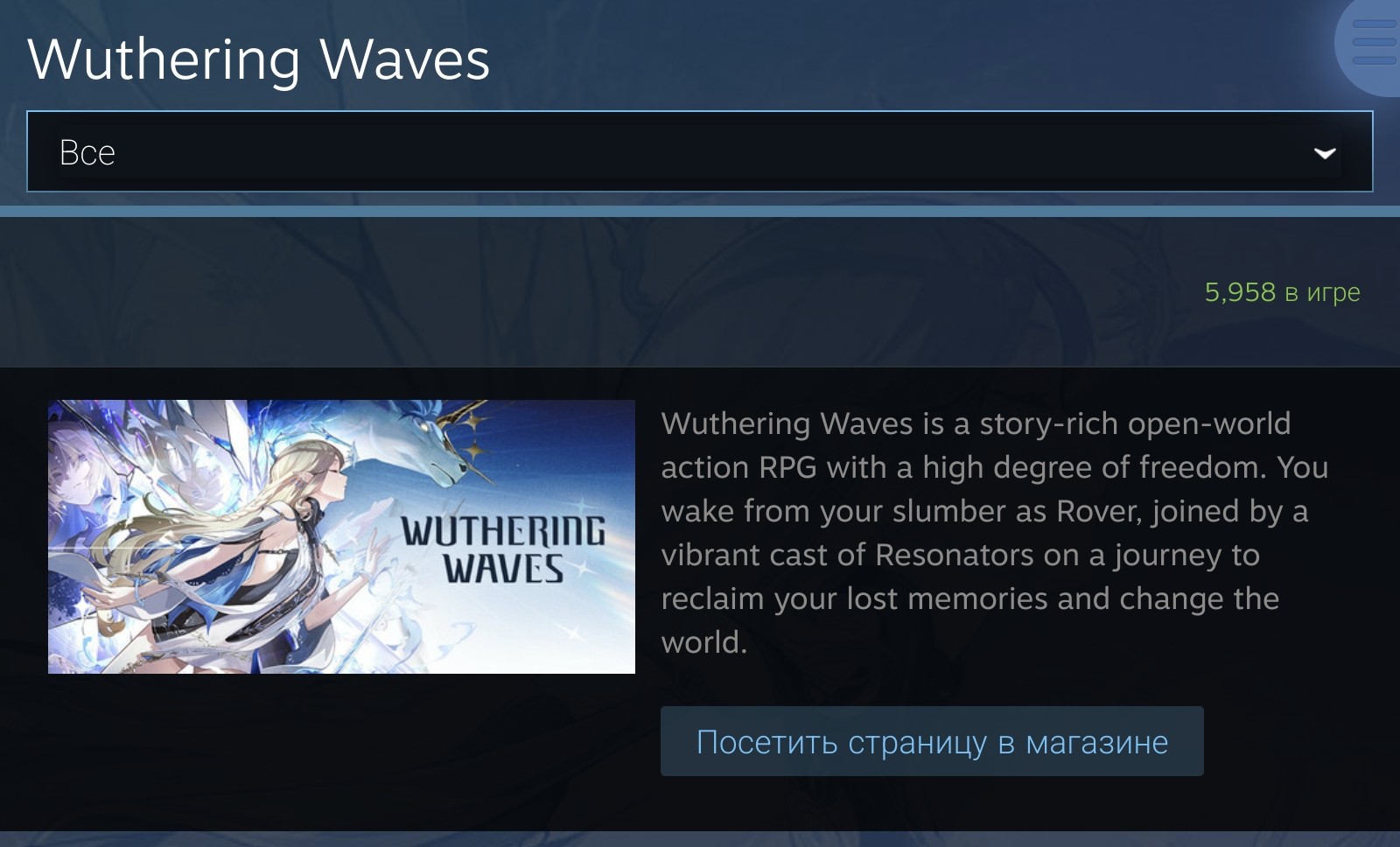
Task: Click the dropdown chevron arrow icon
Action: (x=1325, y=153)
